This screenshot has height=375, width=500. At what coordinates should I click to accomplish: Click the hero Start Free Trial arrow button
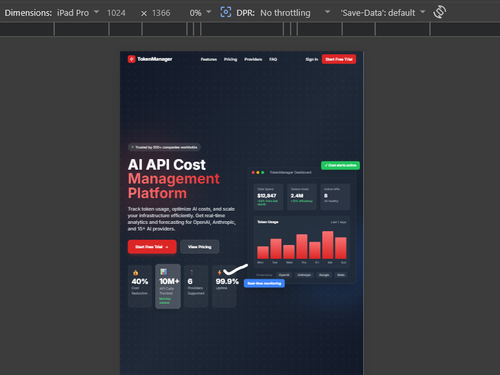152,247
